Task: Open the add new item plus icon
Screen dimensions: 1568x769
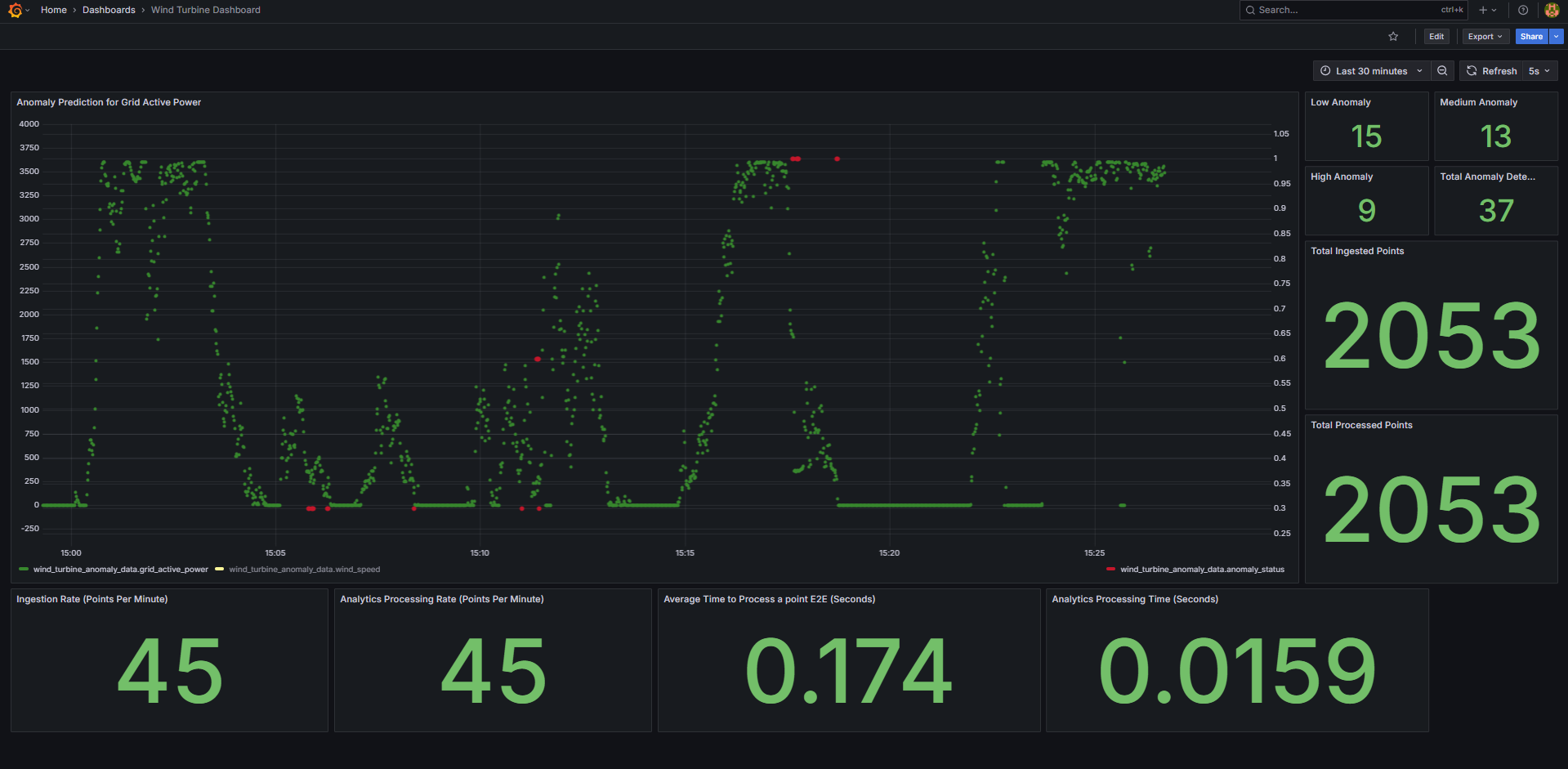Action: click(1483, 10)
